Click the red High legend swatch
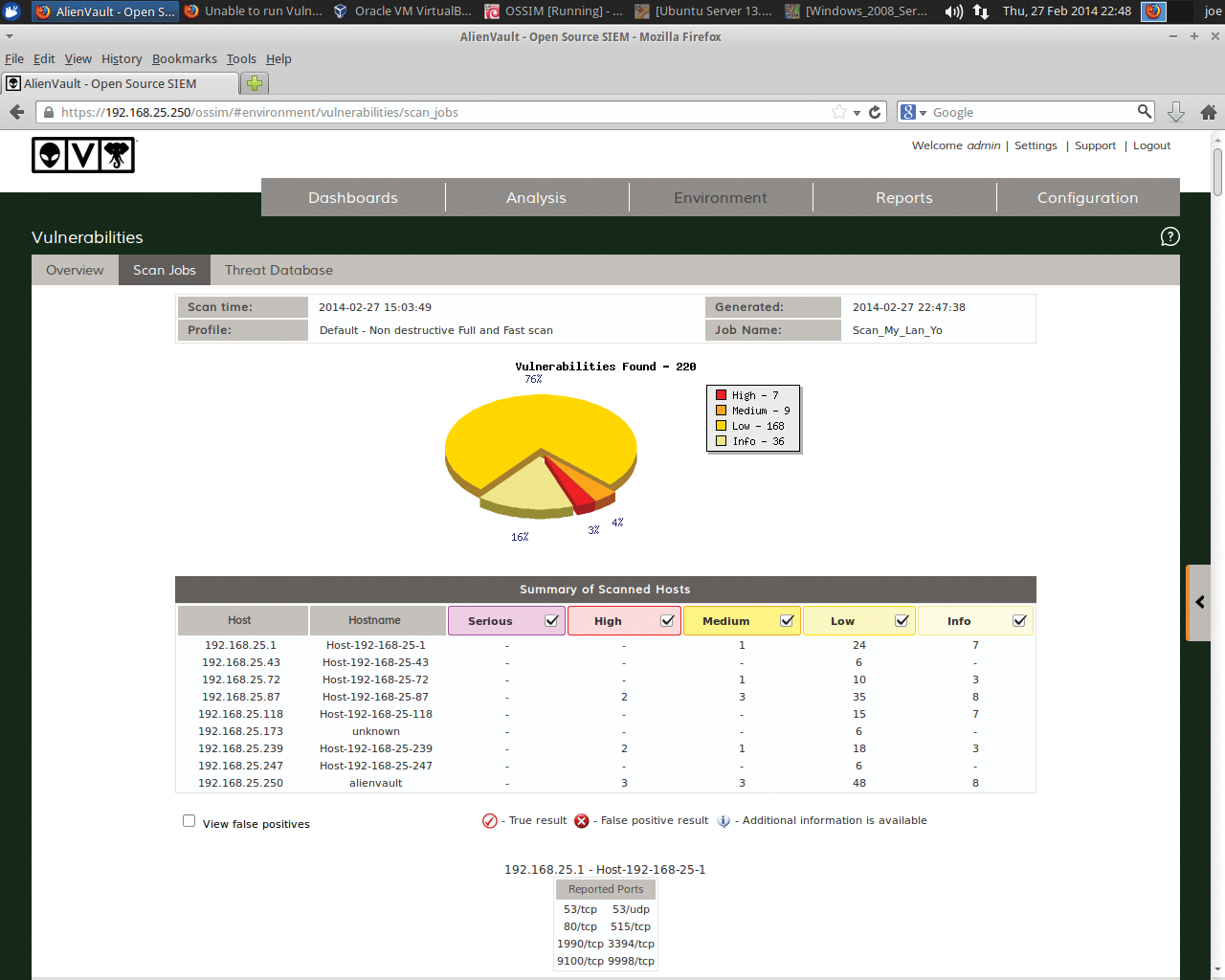Viewport: 1225px width, 980px height. [x=721, y=394]
